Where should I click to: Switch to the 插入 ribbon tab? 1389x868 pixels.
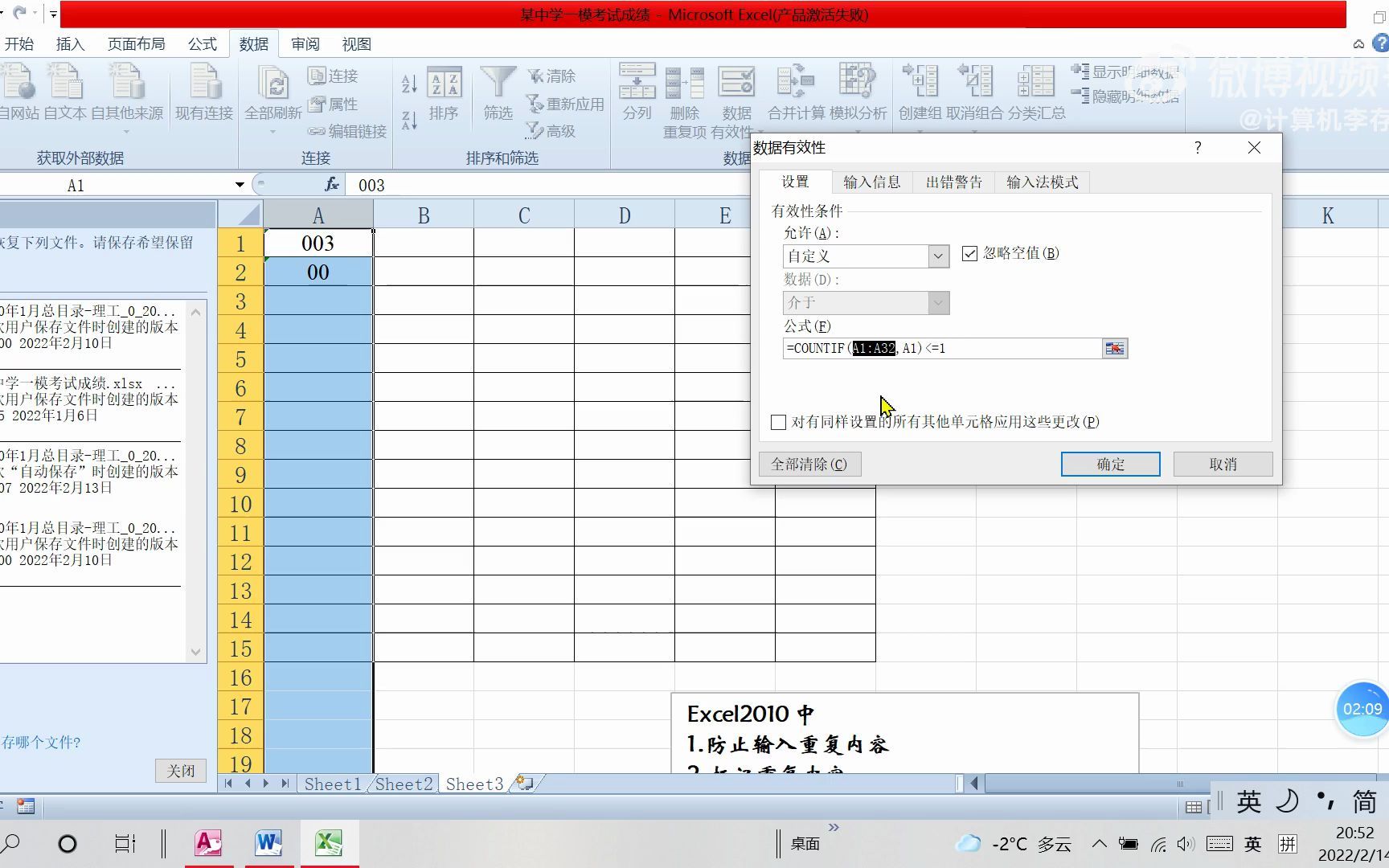click(70, 44)
